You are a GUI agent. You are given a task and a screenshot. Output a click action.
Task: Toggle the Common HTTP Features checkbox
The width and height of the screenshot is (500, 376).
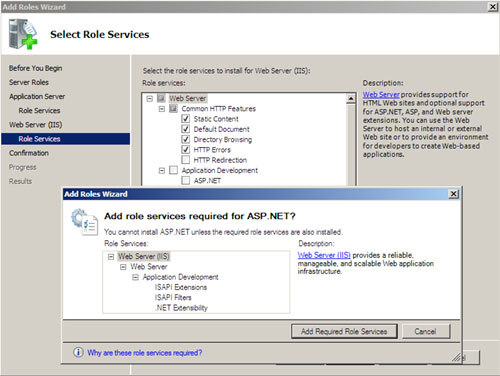[173, 109]
